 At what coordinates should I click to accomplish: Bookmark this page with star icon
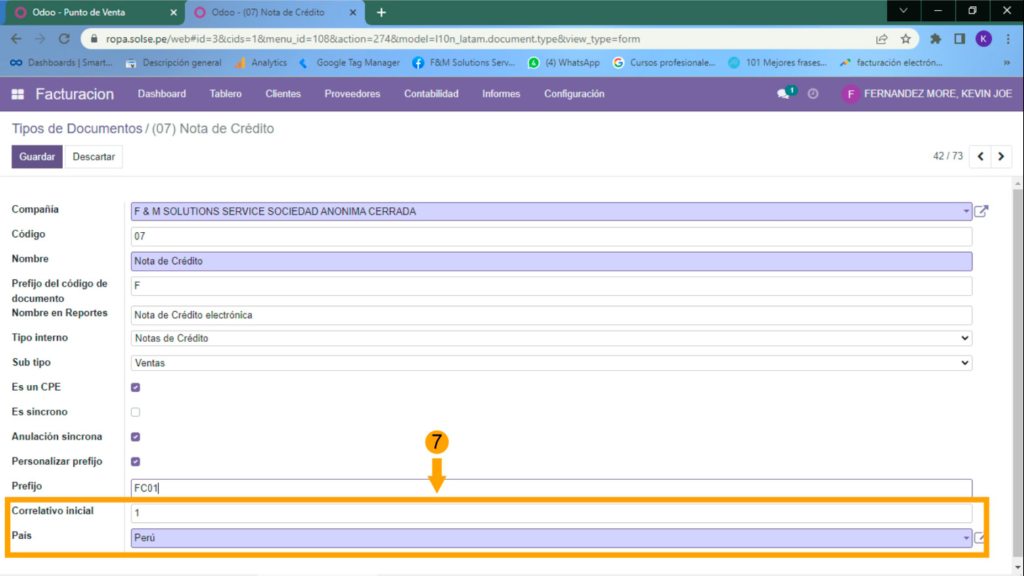pyautogui.click(x=905, y=39)
